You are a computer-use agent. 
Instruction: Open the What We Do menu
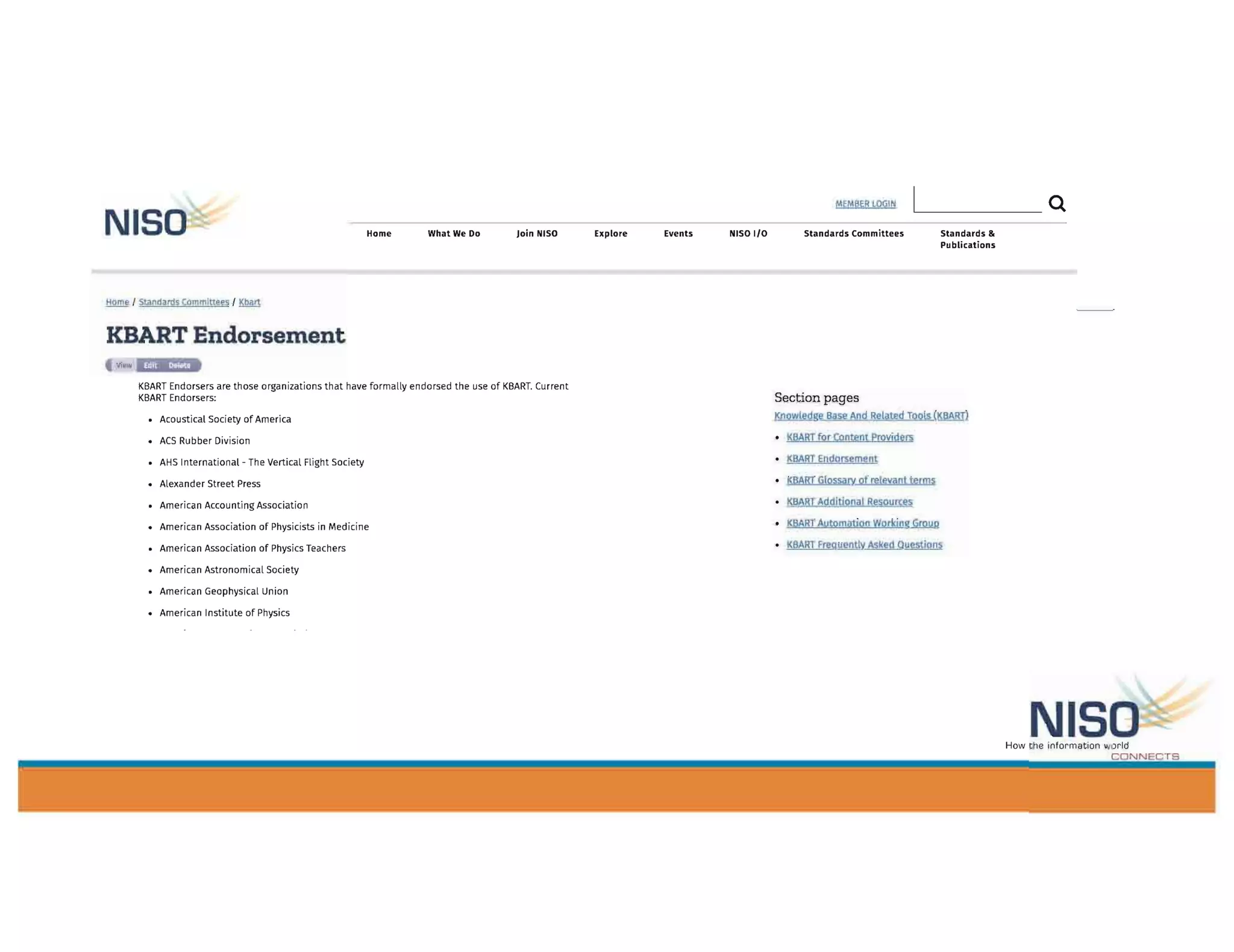coord(454,234)
